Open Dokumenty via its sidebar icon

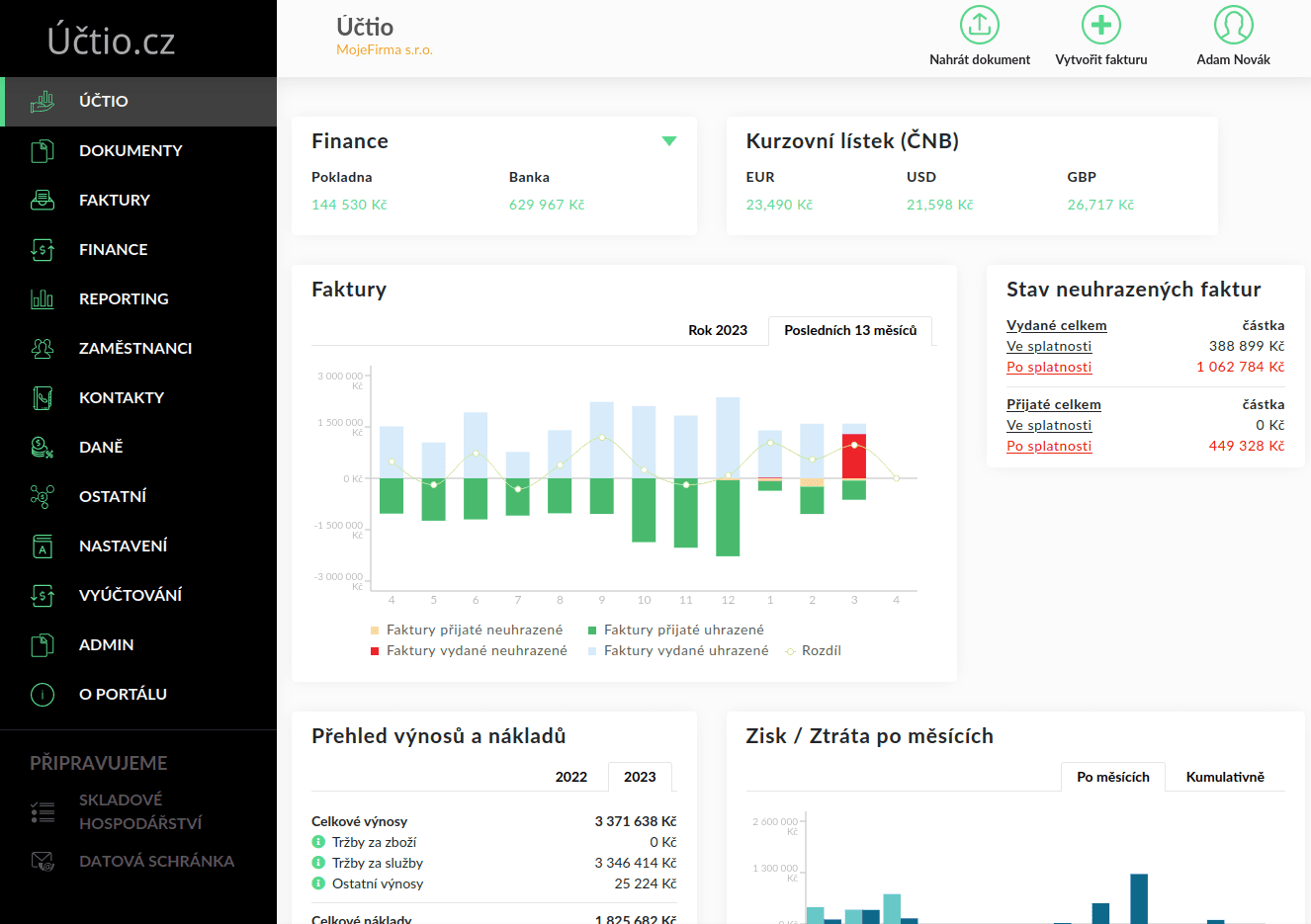[x=43, y=150]
